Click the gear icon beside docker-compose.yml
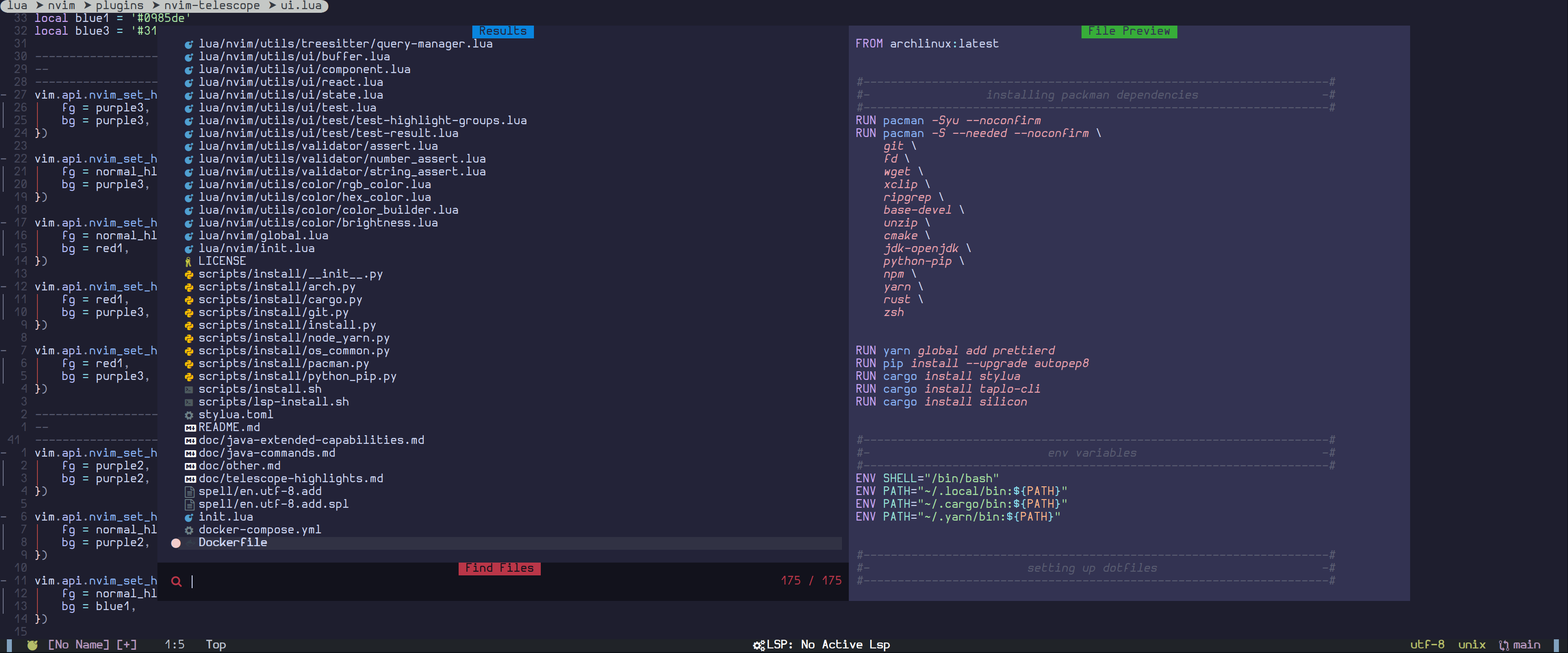 (x=188, y=530)
